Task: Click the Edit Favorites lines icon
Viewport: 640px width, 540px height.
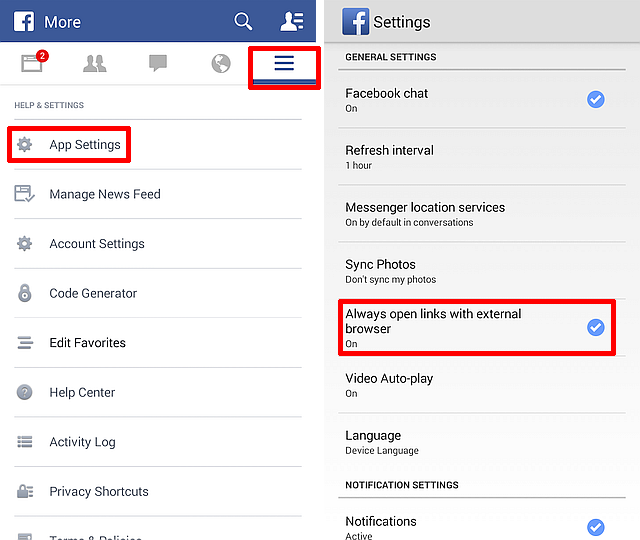Action: pyautogui.click(x=25, y=342)
